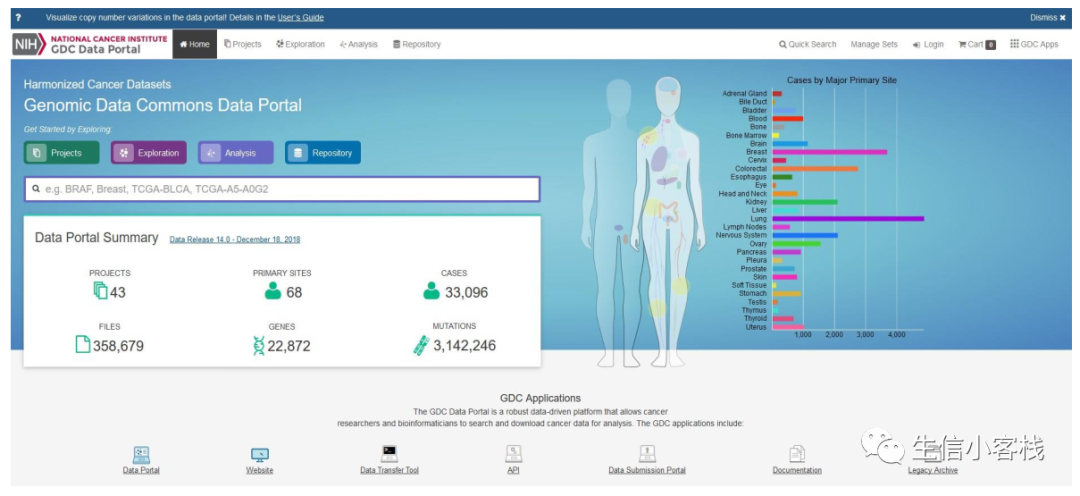Click the Data Submission Portal icon

coord(647,453)
